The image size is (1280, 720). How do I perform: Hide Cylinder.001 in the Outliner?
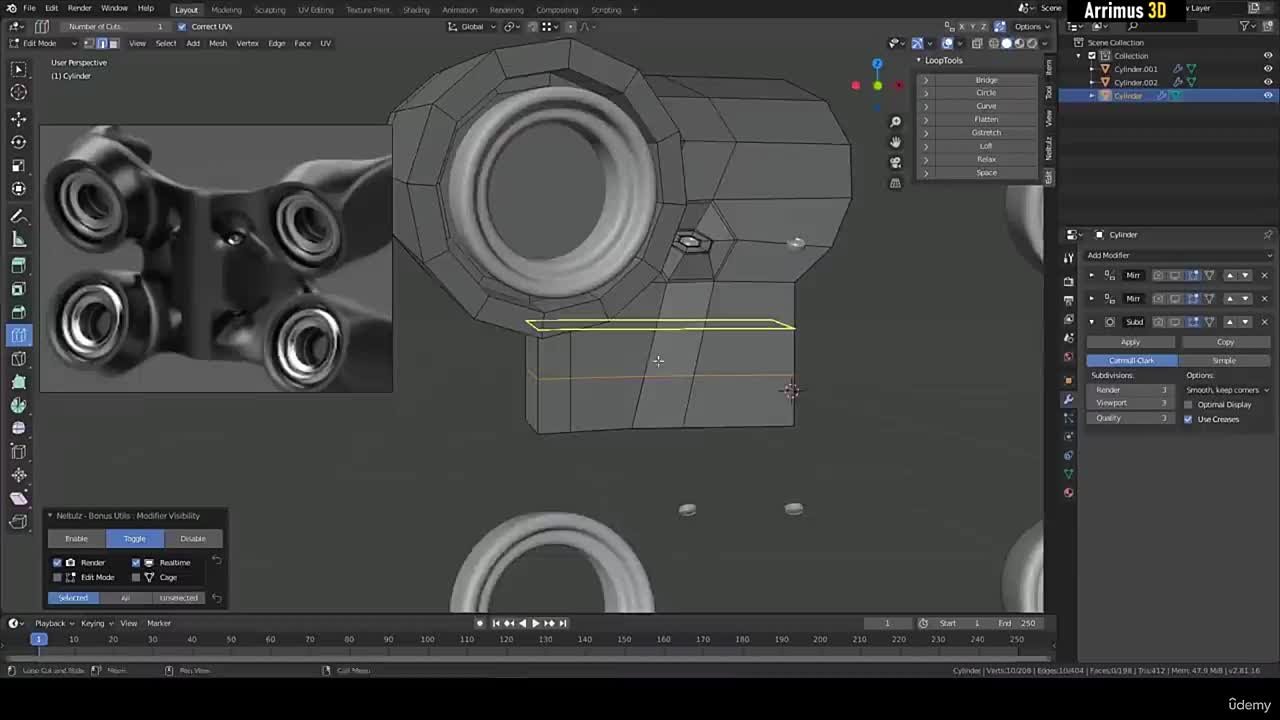tap(1268, 69)
